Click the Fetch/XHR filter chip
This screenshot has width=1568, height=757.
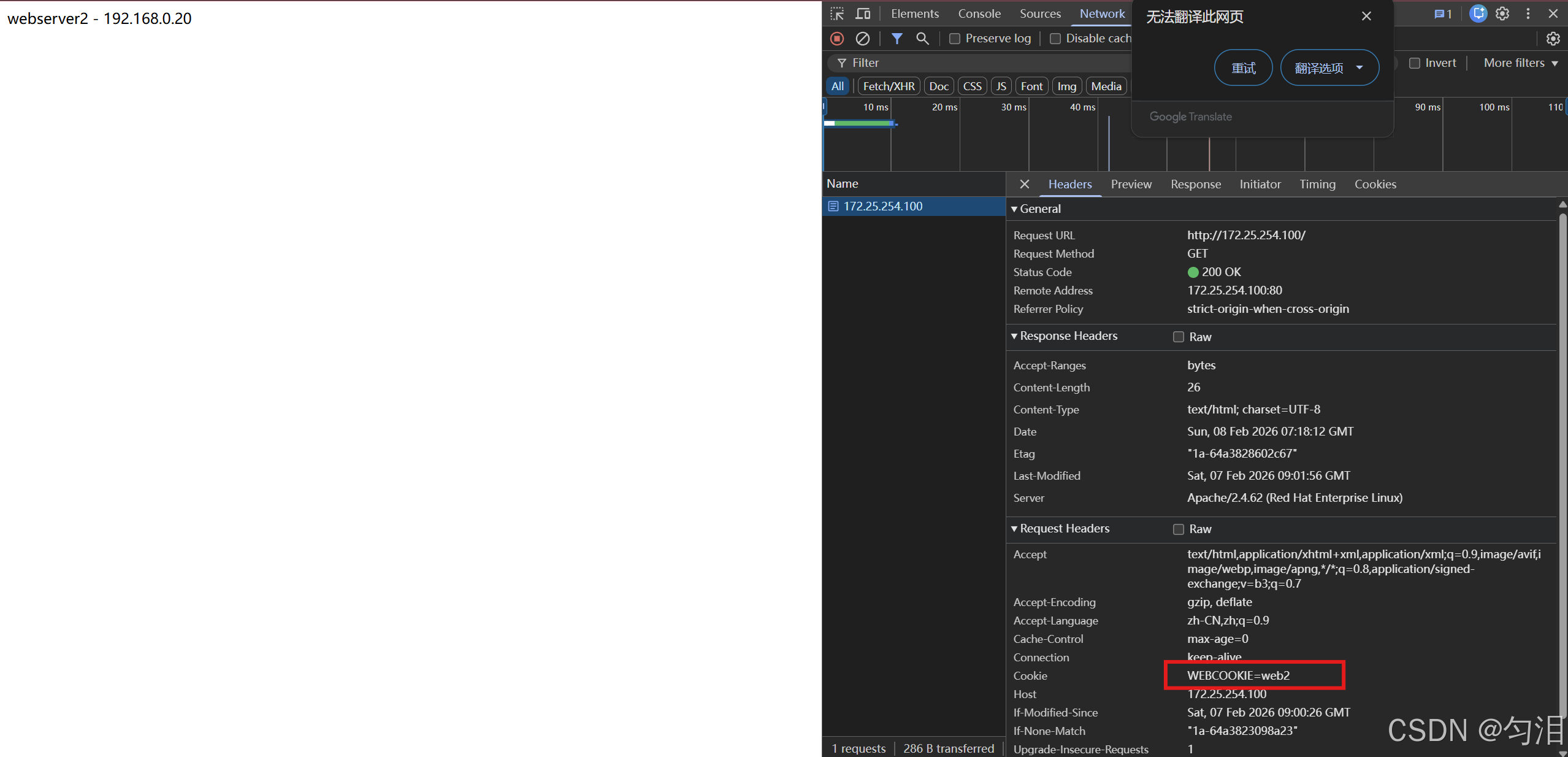click(x=888, y=86)
